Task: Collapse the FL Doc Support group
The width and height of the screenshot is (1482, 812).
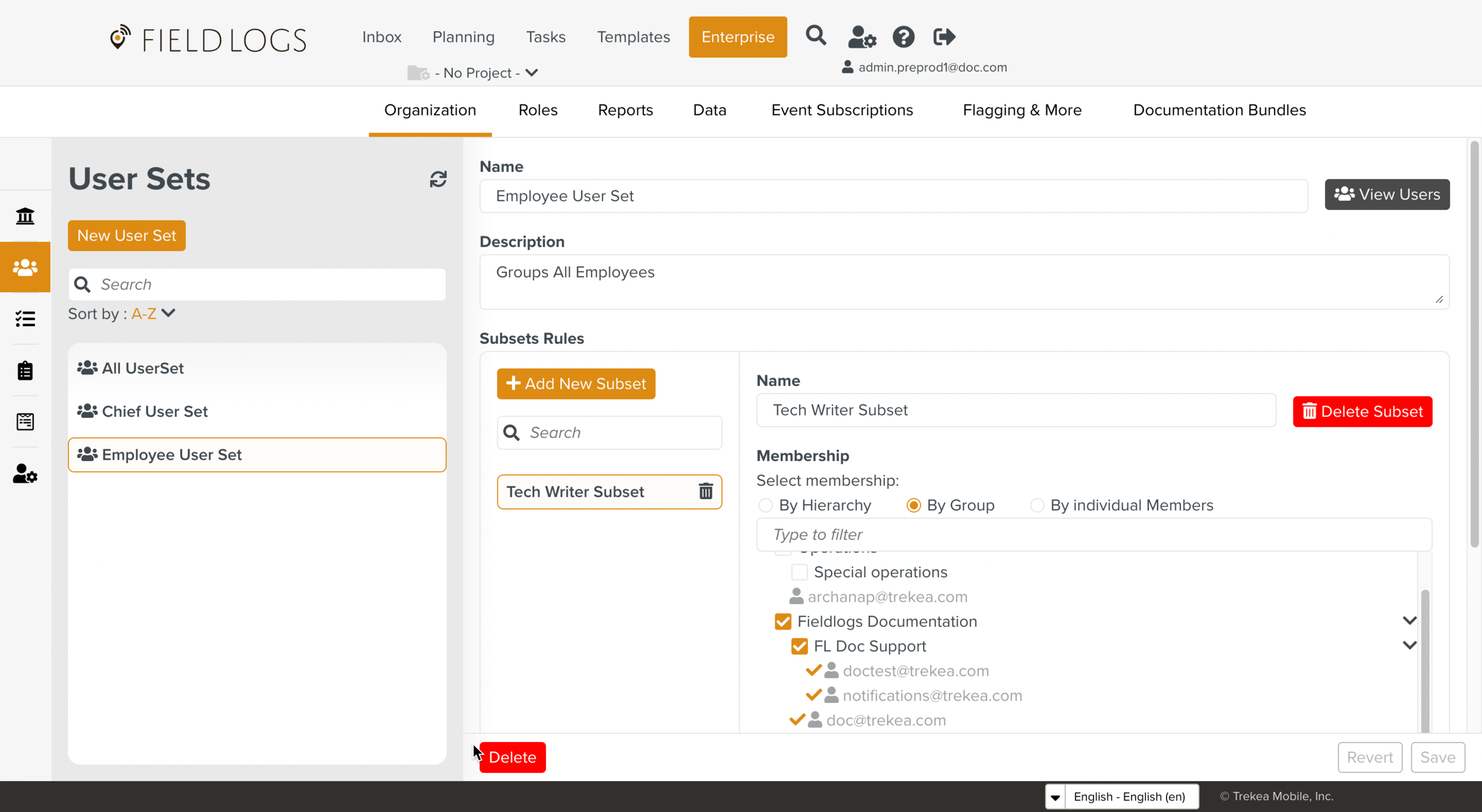Action: [1410, 645]
